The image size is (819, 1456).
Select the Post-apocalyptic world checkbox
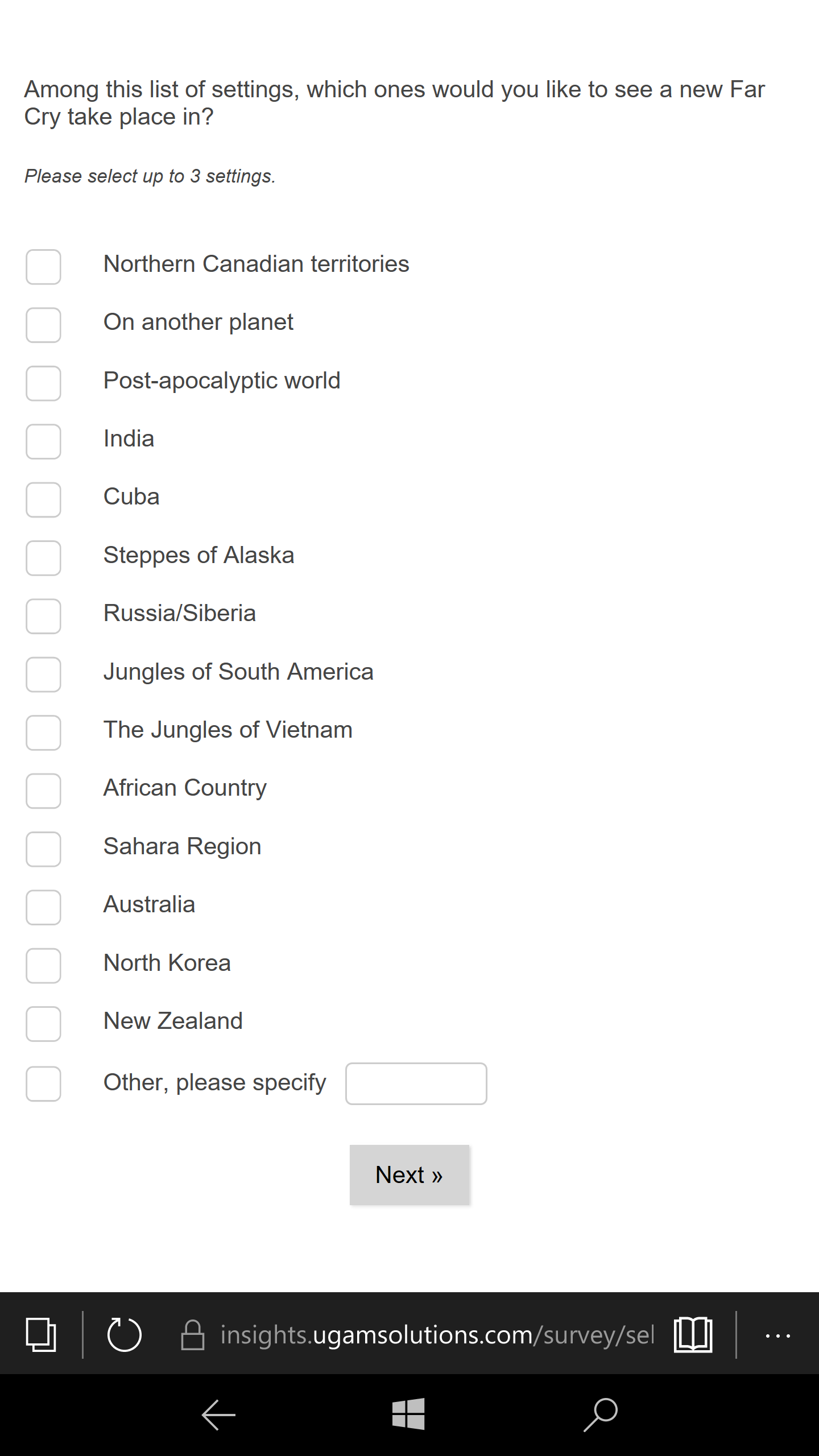tap(43, 383)
